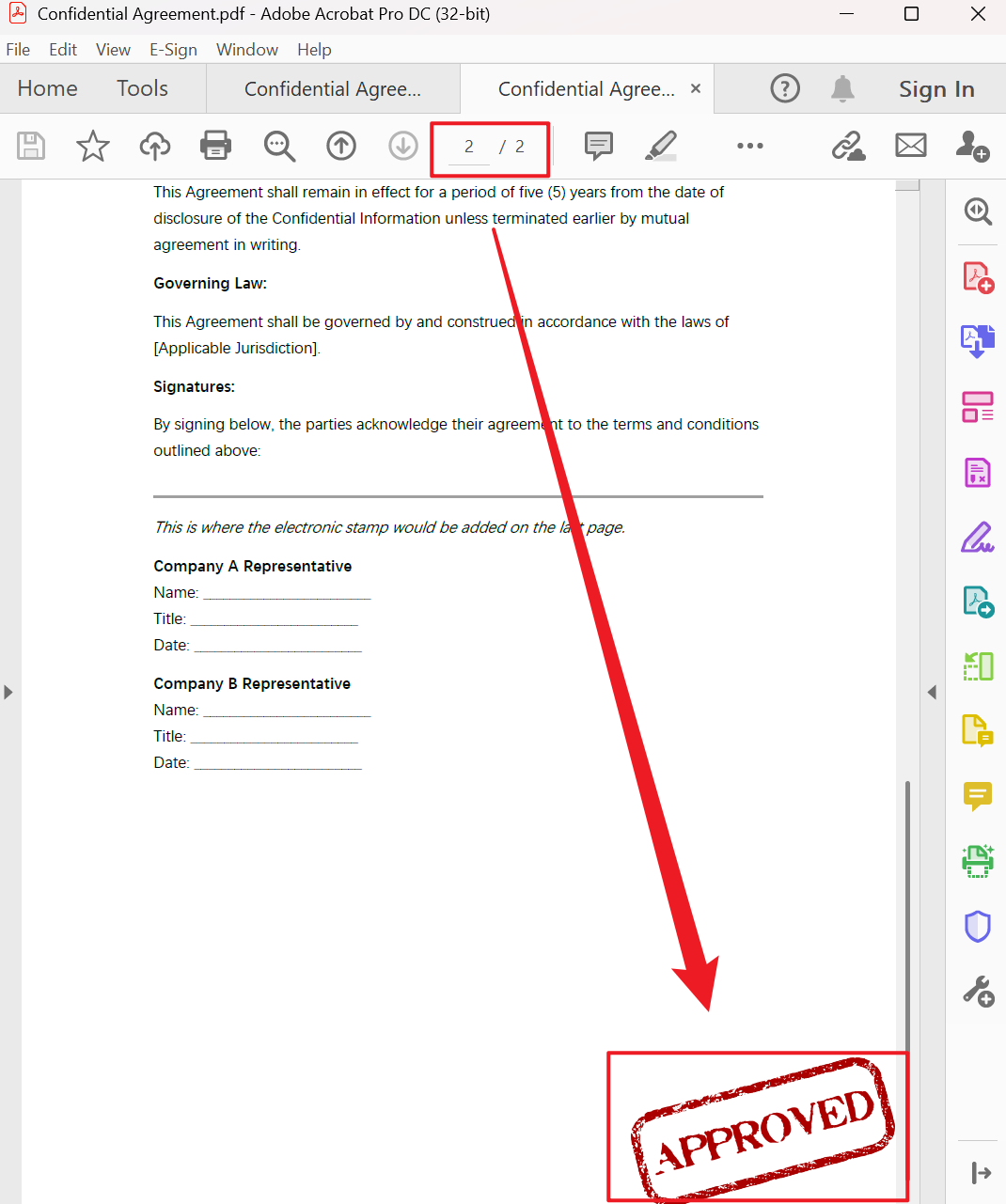Go to previous page arrow
The height and width of the screenshot is (1204, 1006).
(x=341, y=146)
